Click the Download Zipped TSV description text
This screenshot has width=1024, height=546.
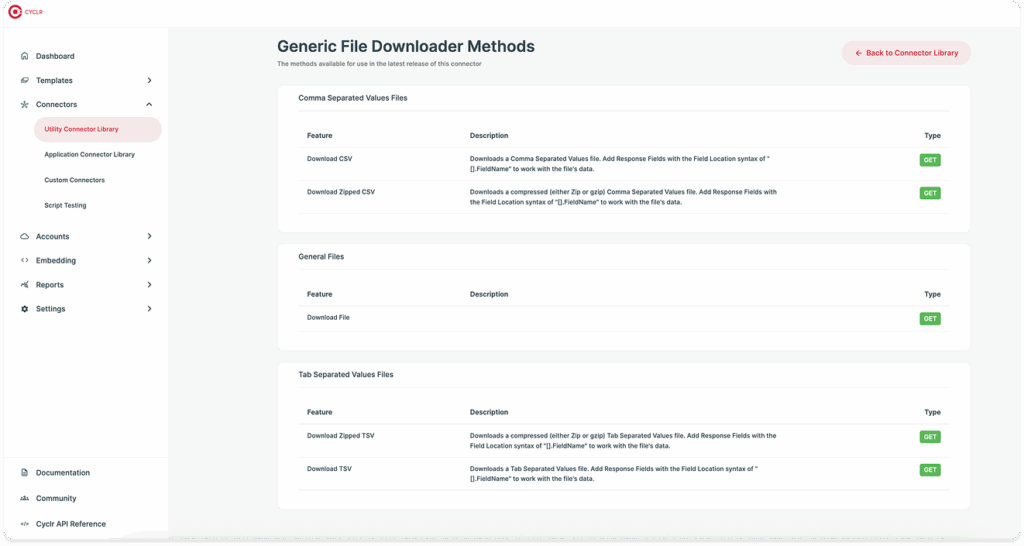[623, 441]
